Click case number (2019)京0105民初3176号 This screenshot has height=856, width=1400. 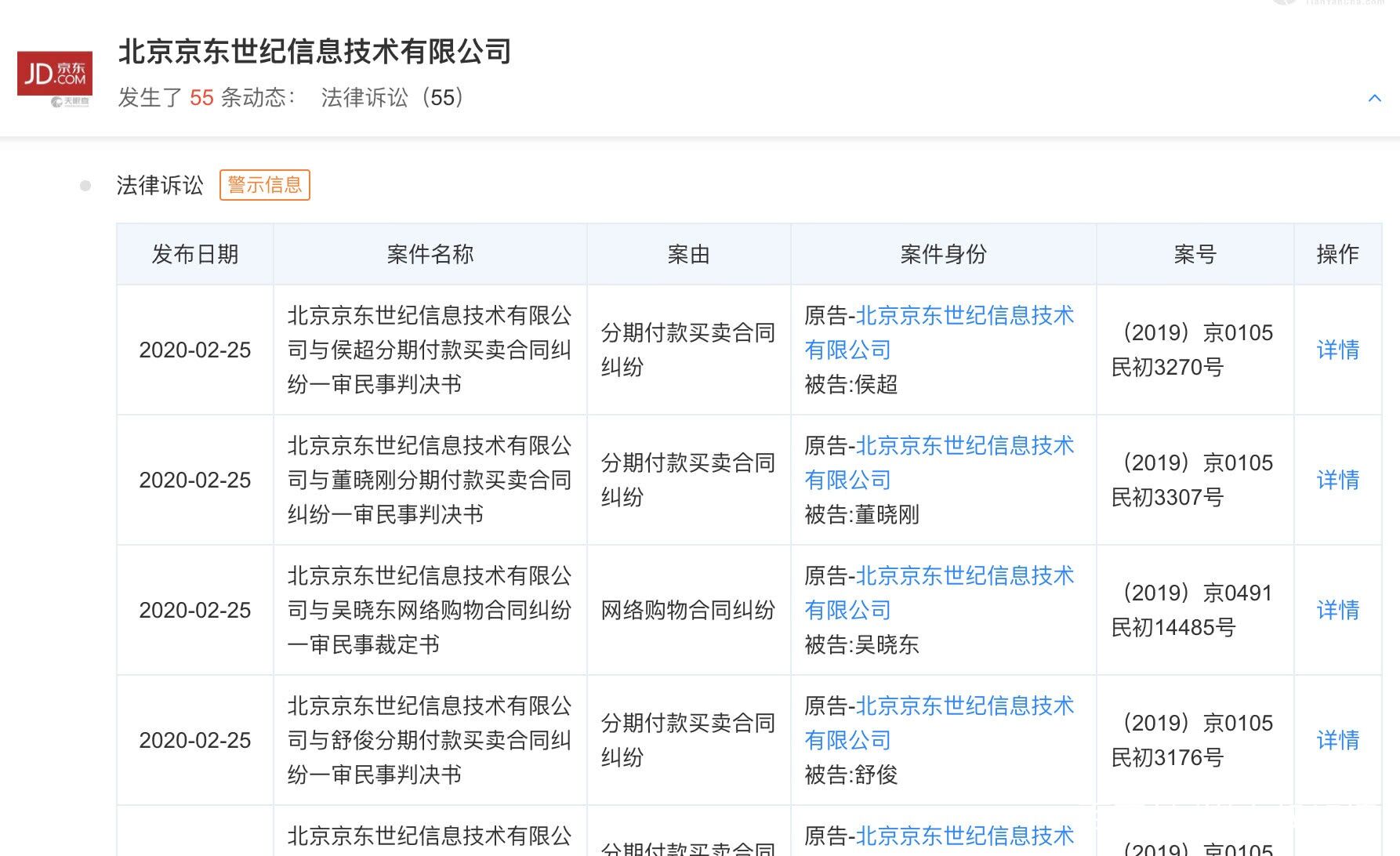(1193, 740)
